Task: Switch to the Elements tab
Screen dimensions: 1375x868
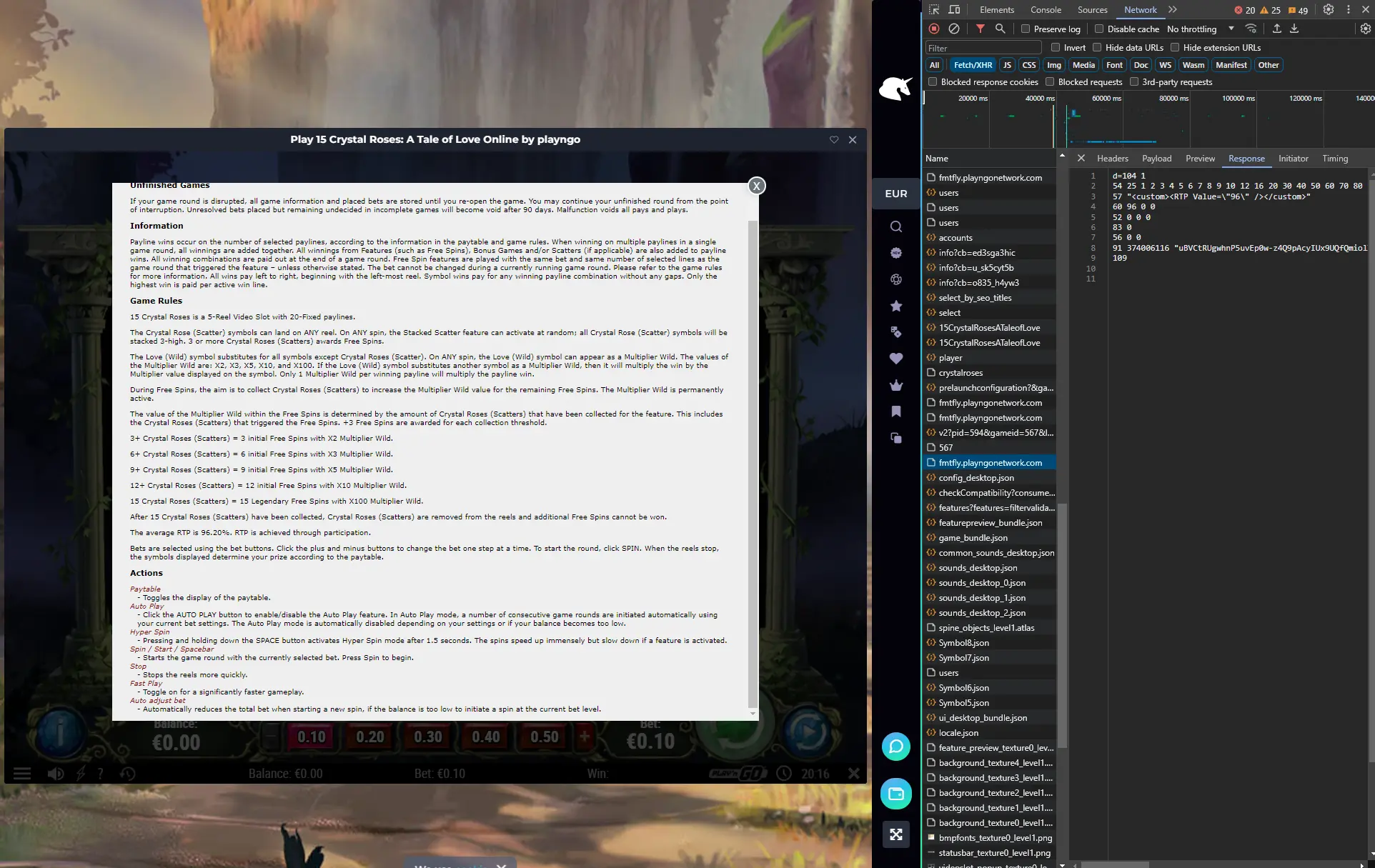Action: (x=997, y=9)
